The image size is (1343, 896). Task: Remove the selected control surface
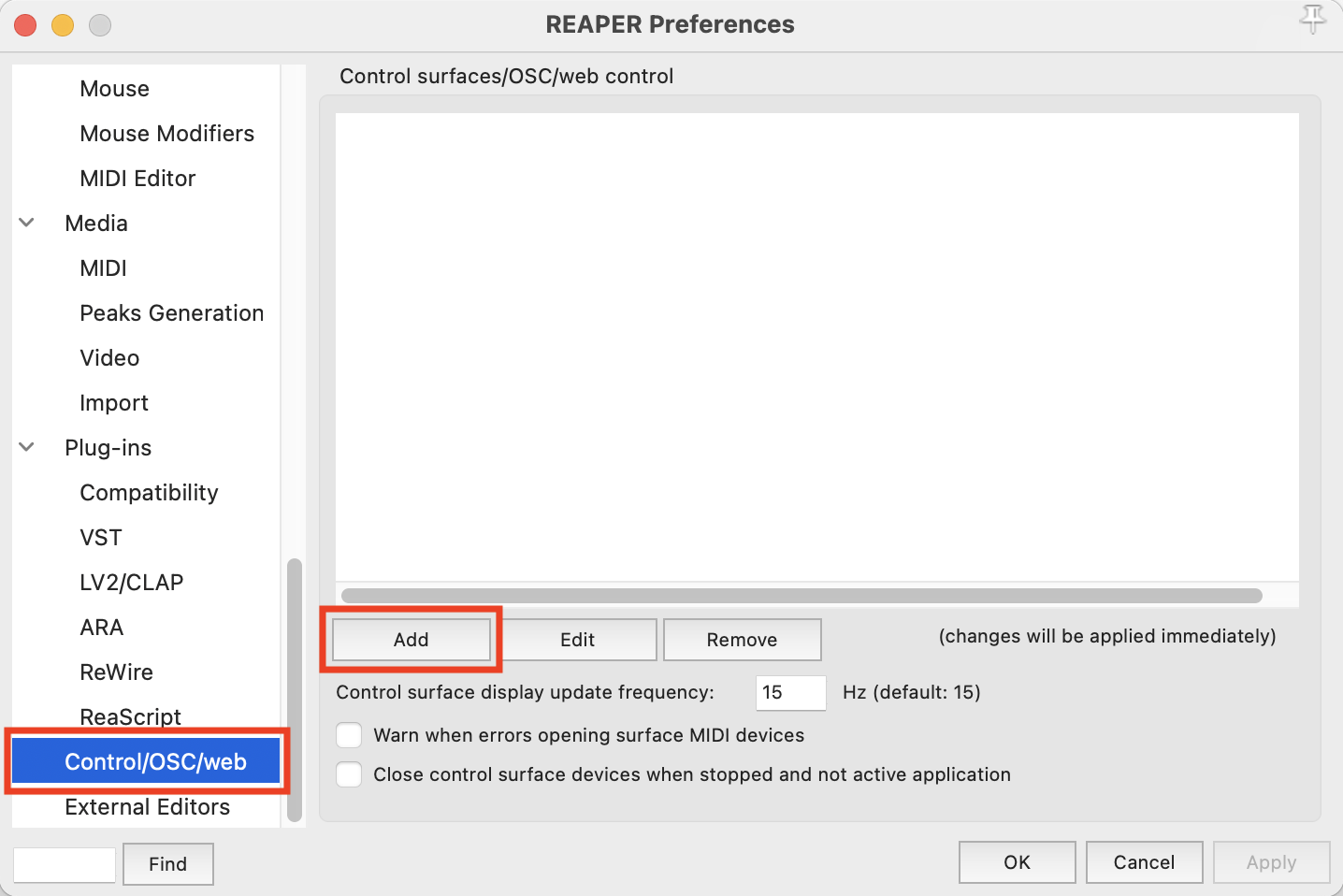click(x=743, y=640)
